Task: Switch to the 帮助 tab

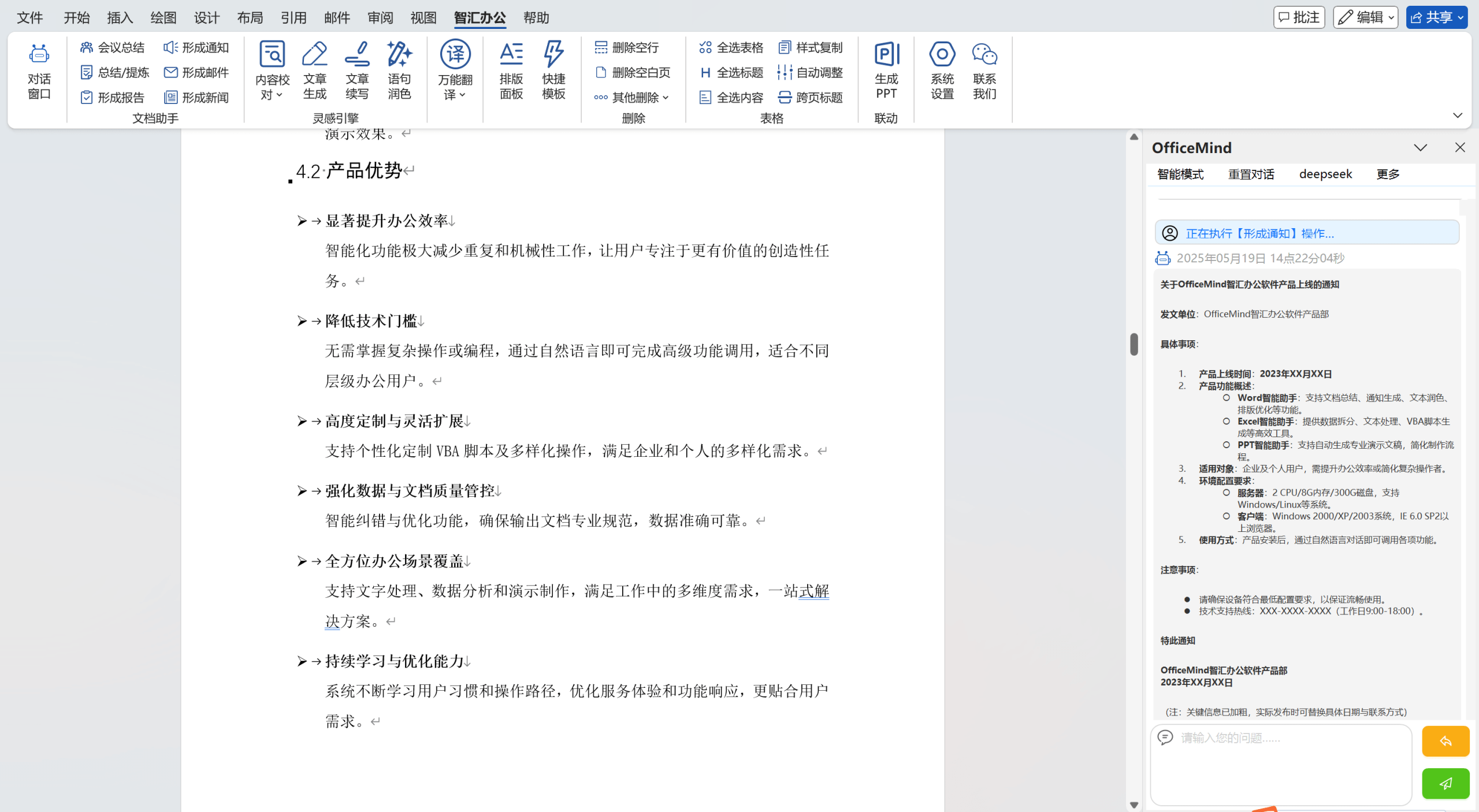Action: [x=536, y=18]
